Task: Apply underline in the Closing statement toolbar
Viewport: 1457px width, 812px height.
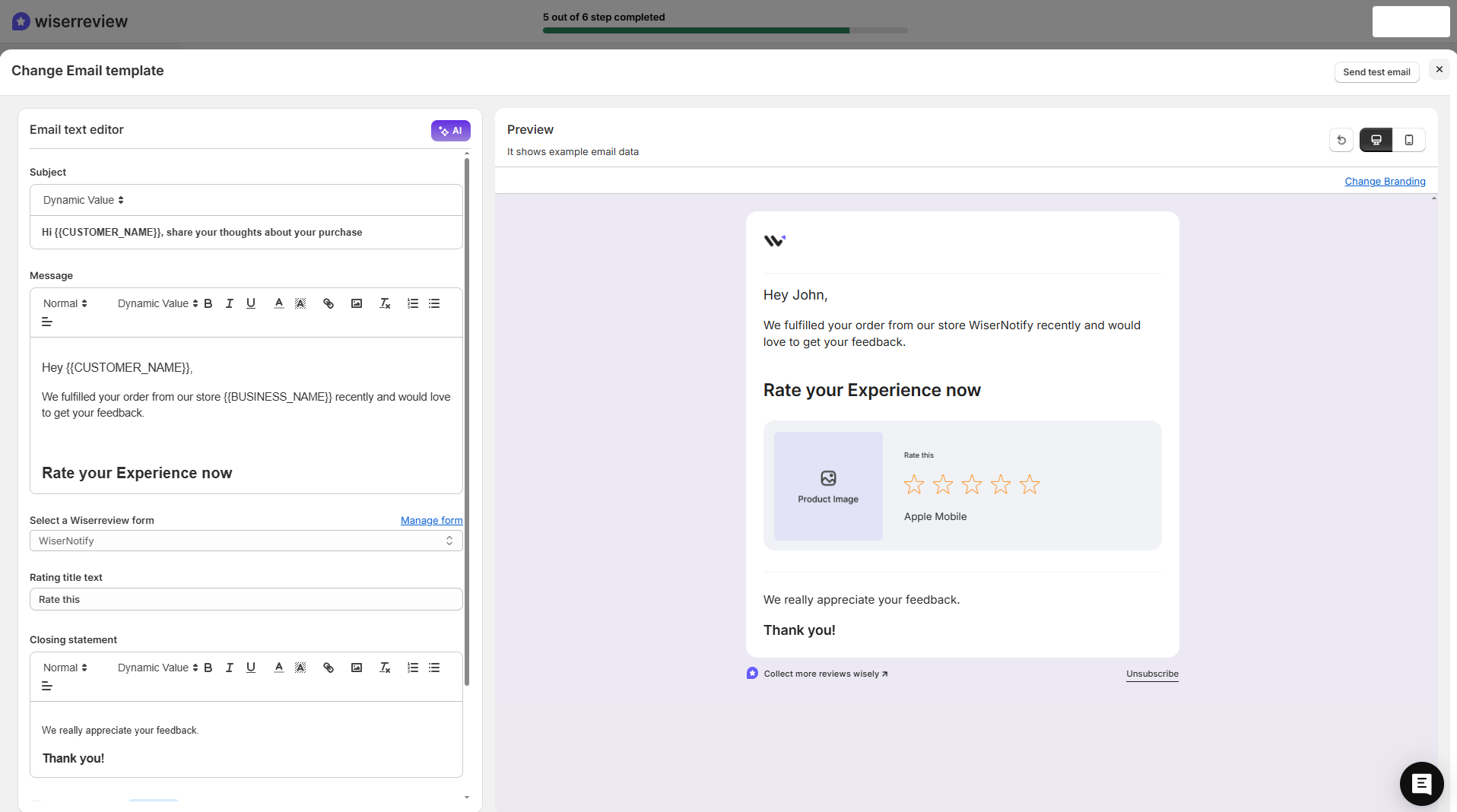Action: pyautogui.click(x=251, y=668)
